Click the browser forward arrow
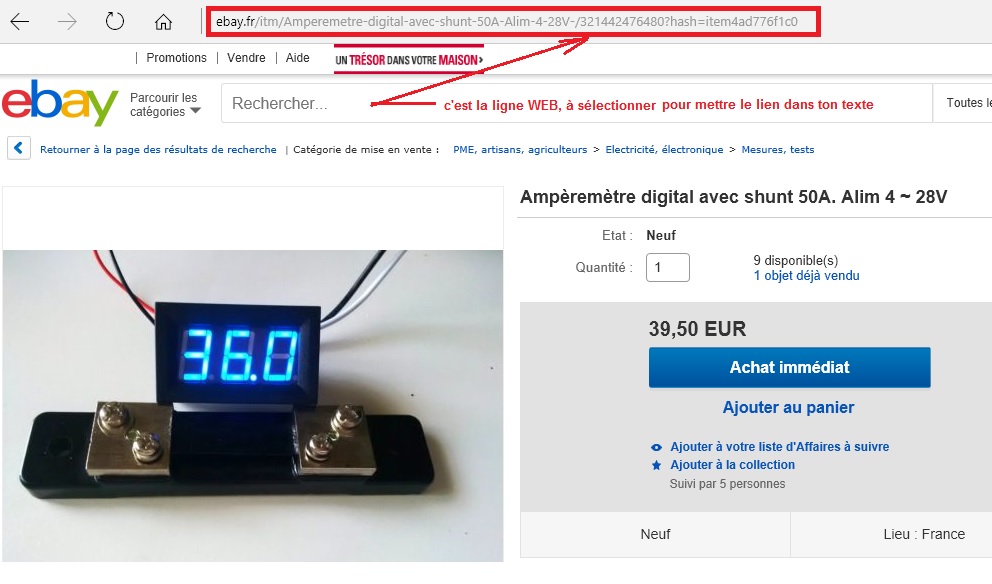 67,22
